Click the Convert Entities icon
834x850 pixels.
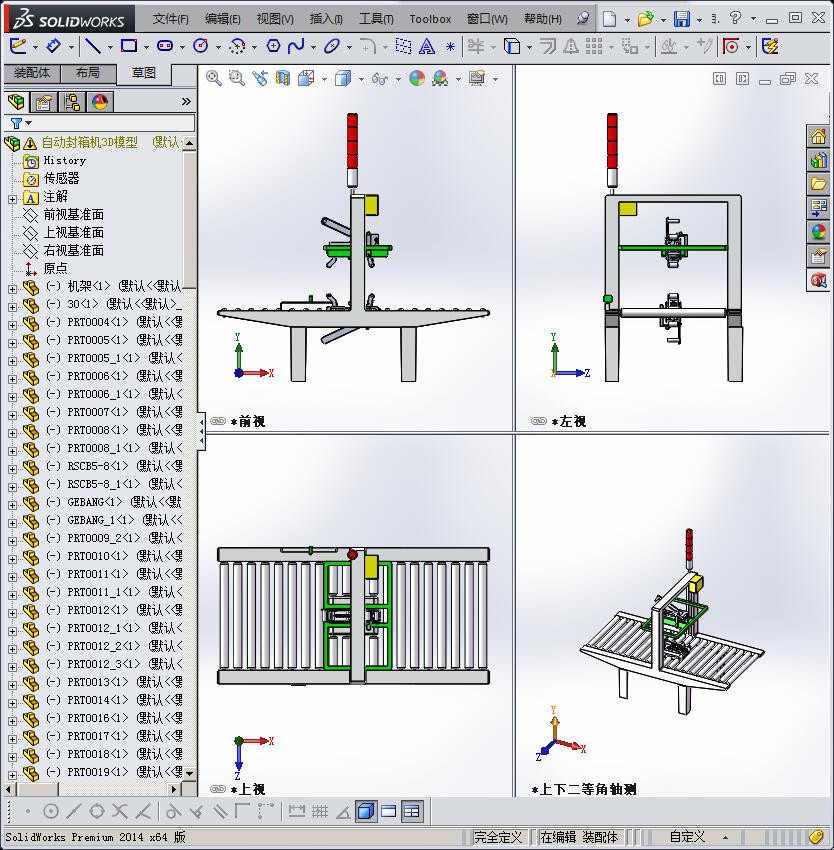(x=512, y=46)
